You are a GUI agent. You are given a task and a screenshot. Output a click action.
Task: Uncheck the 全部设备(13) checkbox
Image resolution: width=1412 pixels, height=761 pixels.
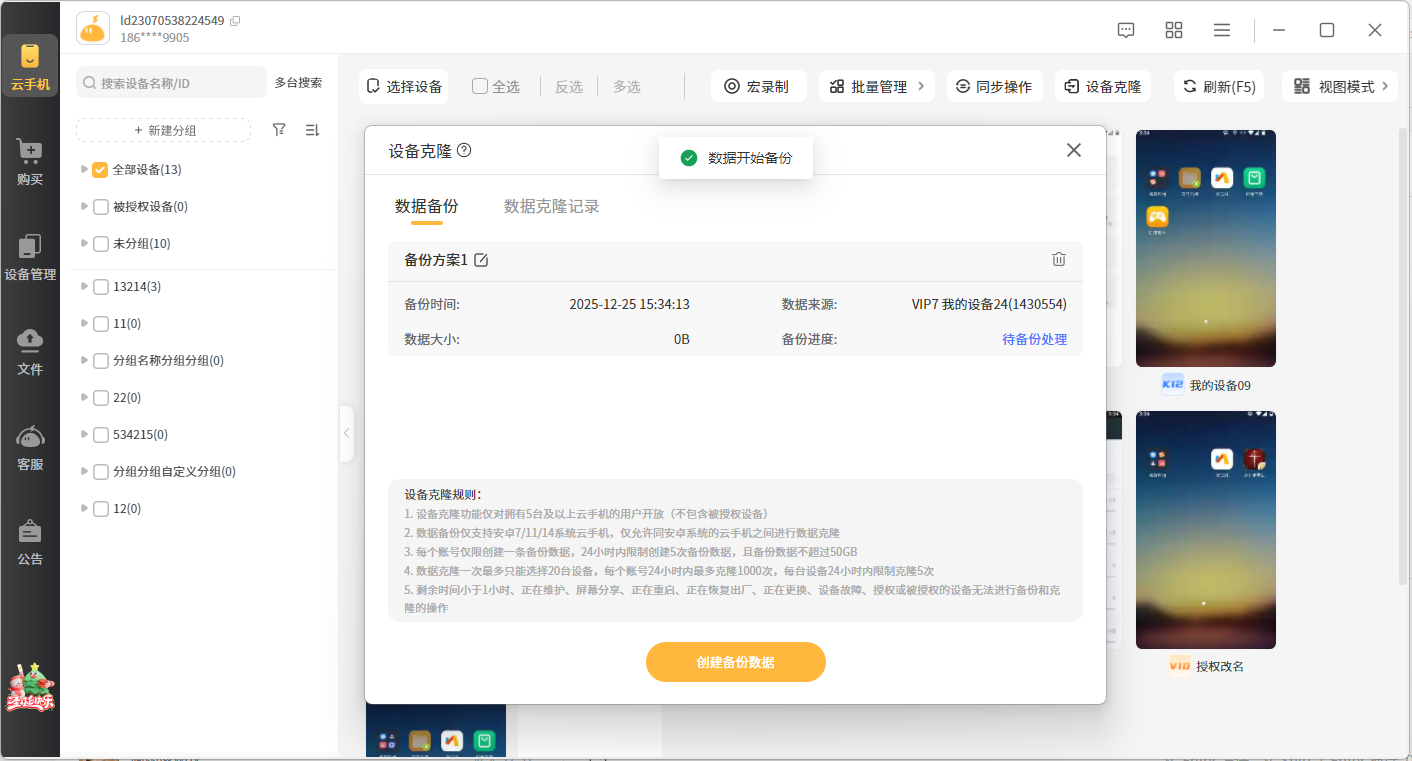click(x=100, y=170)
